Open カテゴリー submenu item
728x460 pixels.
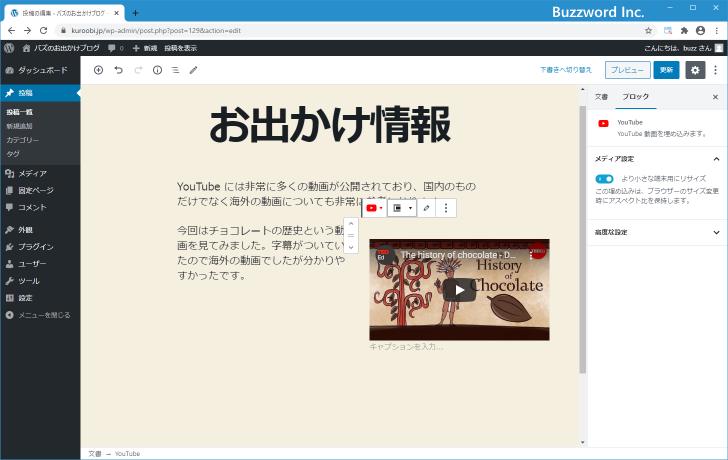click(x=22, y=140)
